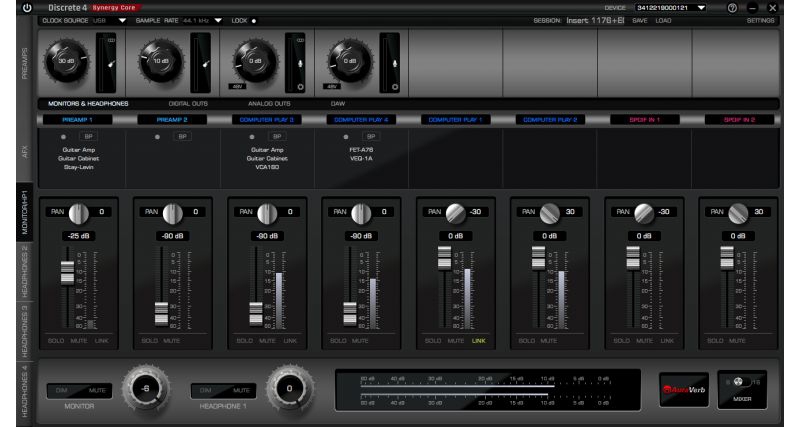
Task: Open the Sample Rate dropdown
Action: [218, 21]
